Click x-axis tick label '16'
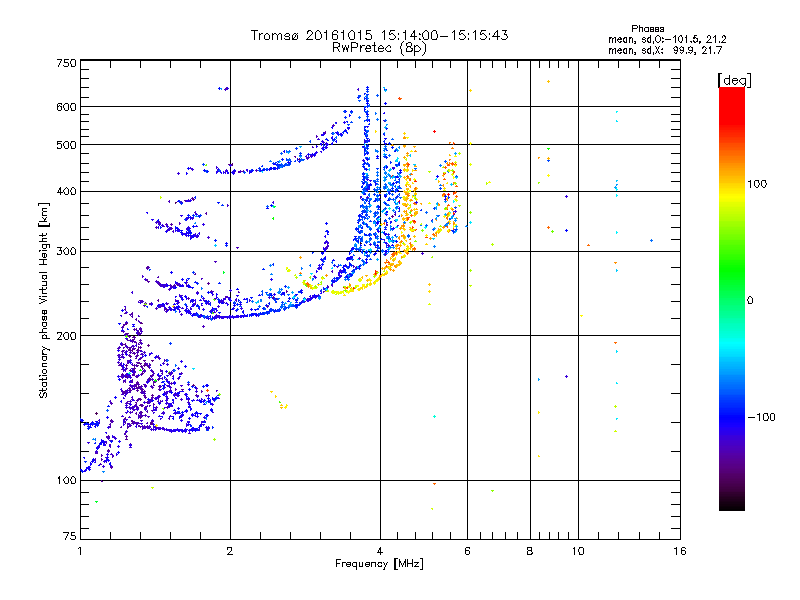 coord(680,551)
